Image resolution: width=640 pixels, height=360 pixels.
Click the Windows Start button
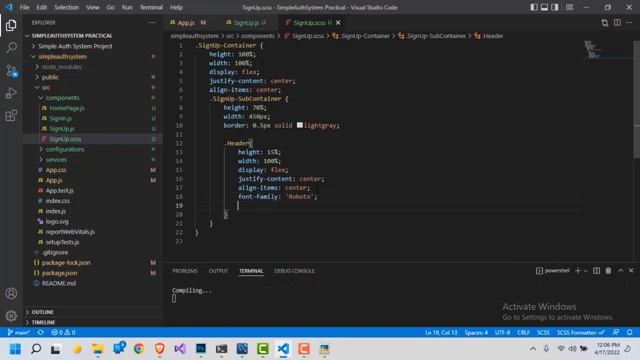(15, 349)
